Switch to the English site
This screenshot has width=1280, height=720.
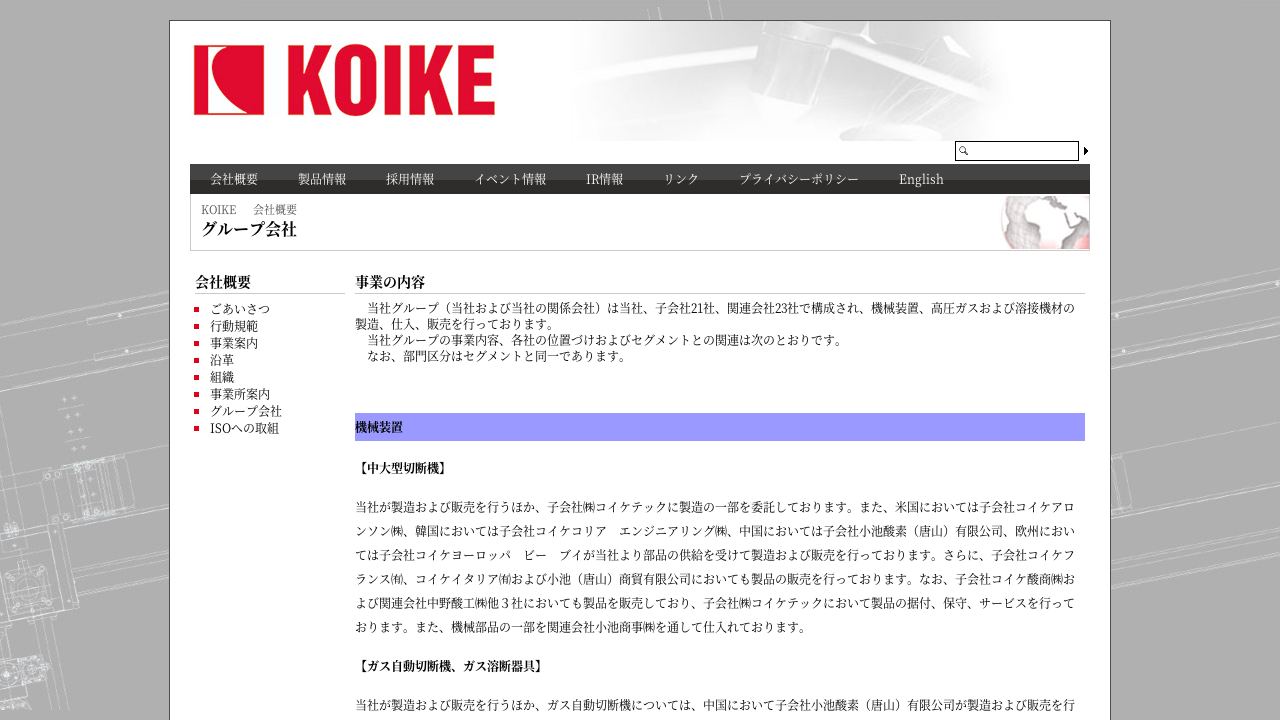(x=921, y=179)
